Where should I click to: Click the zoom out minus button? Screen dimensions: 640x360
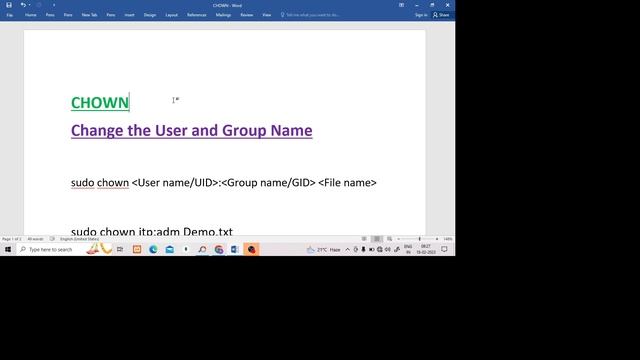[x=399, y=239]
